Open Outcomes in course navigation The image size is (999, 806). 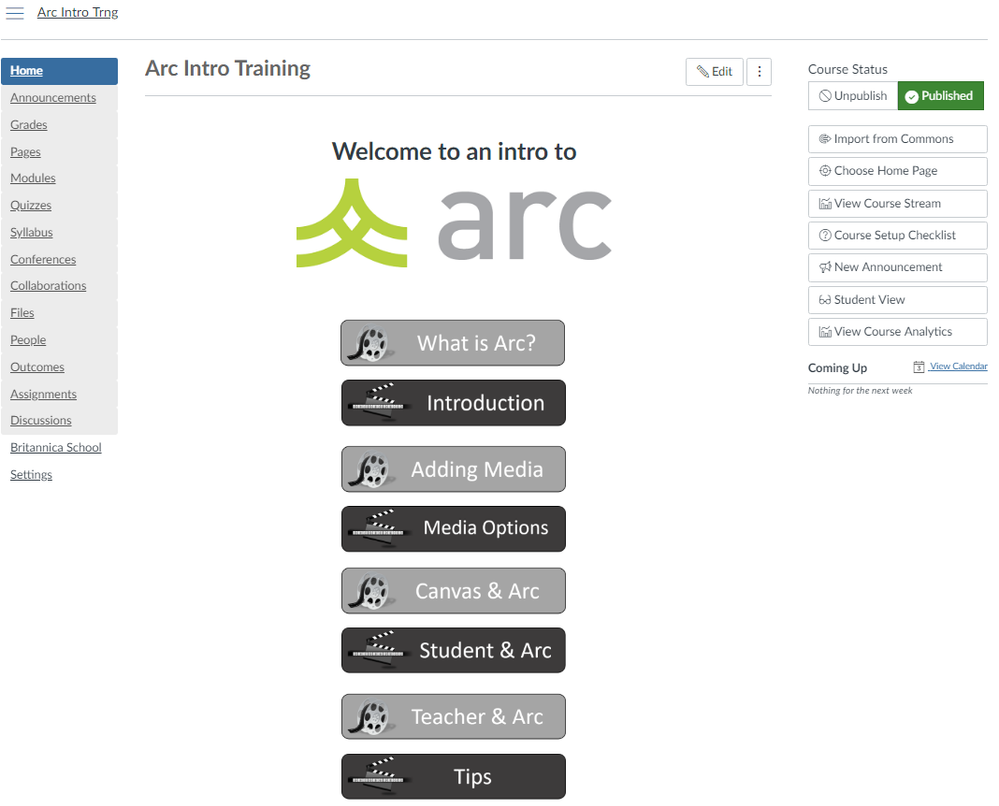click(x=37, y=367)
